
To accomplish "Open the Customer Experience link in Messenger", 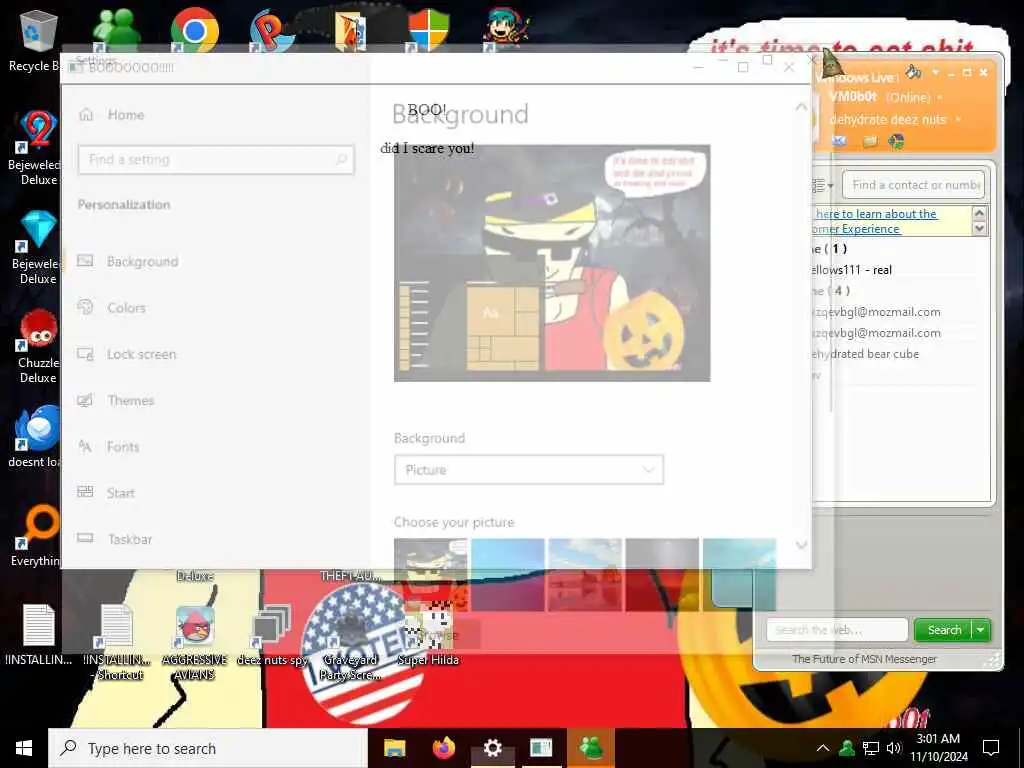I will 856,229.
